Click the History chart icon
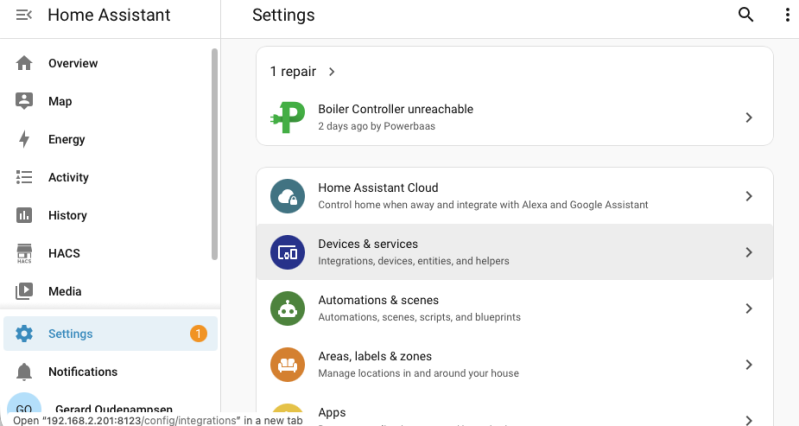The image size is (799, 426). click(24, 215)
